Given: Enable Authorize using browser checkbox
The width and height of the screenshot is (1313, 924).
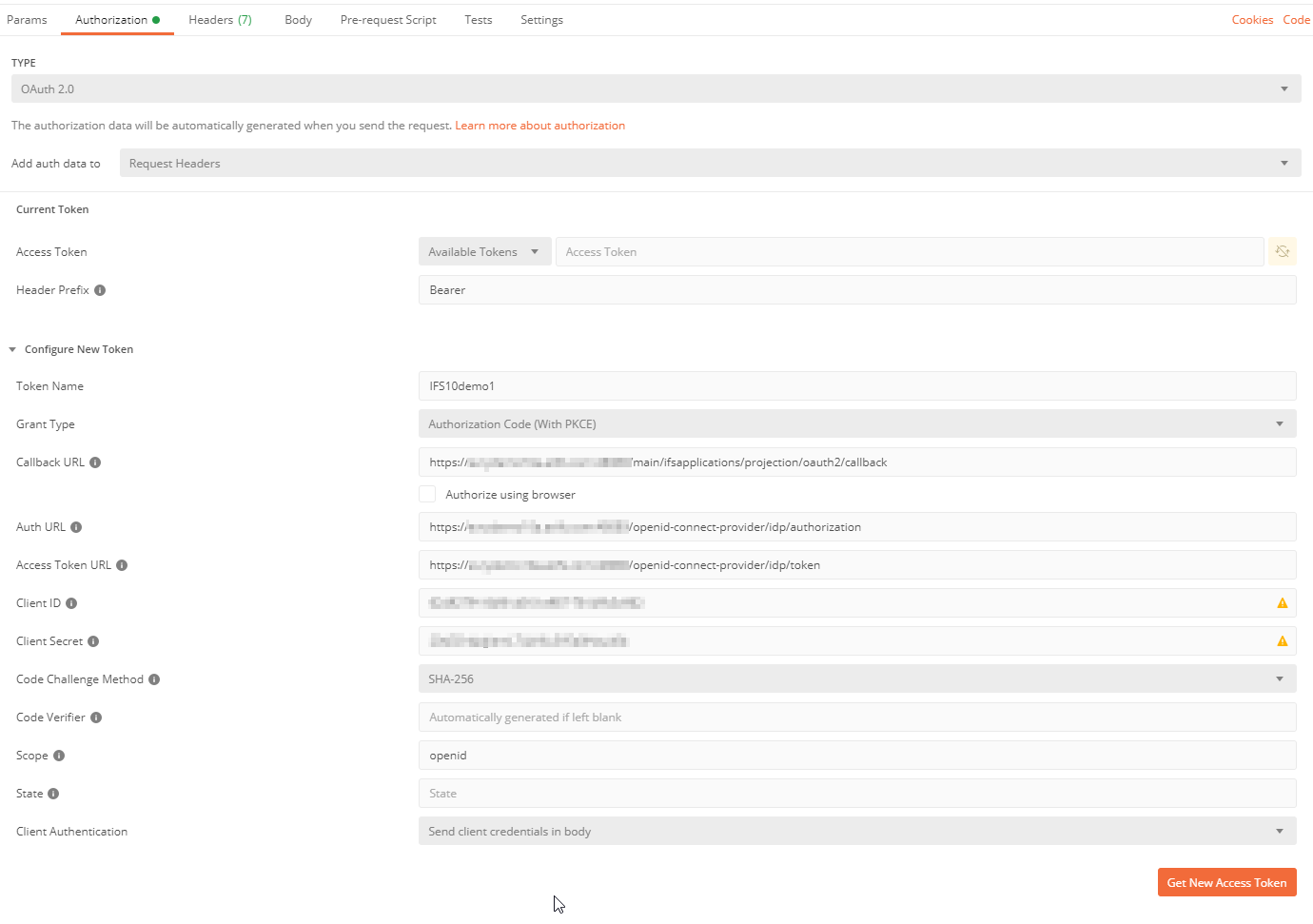Looking at the screenshot, I should pos(427,494).
